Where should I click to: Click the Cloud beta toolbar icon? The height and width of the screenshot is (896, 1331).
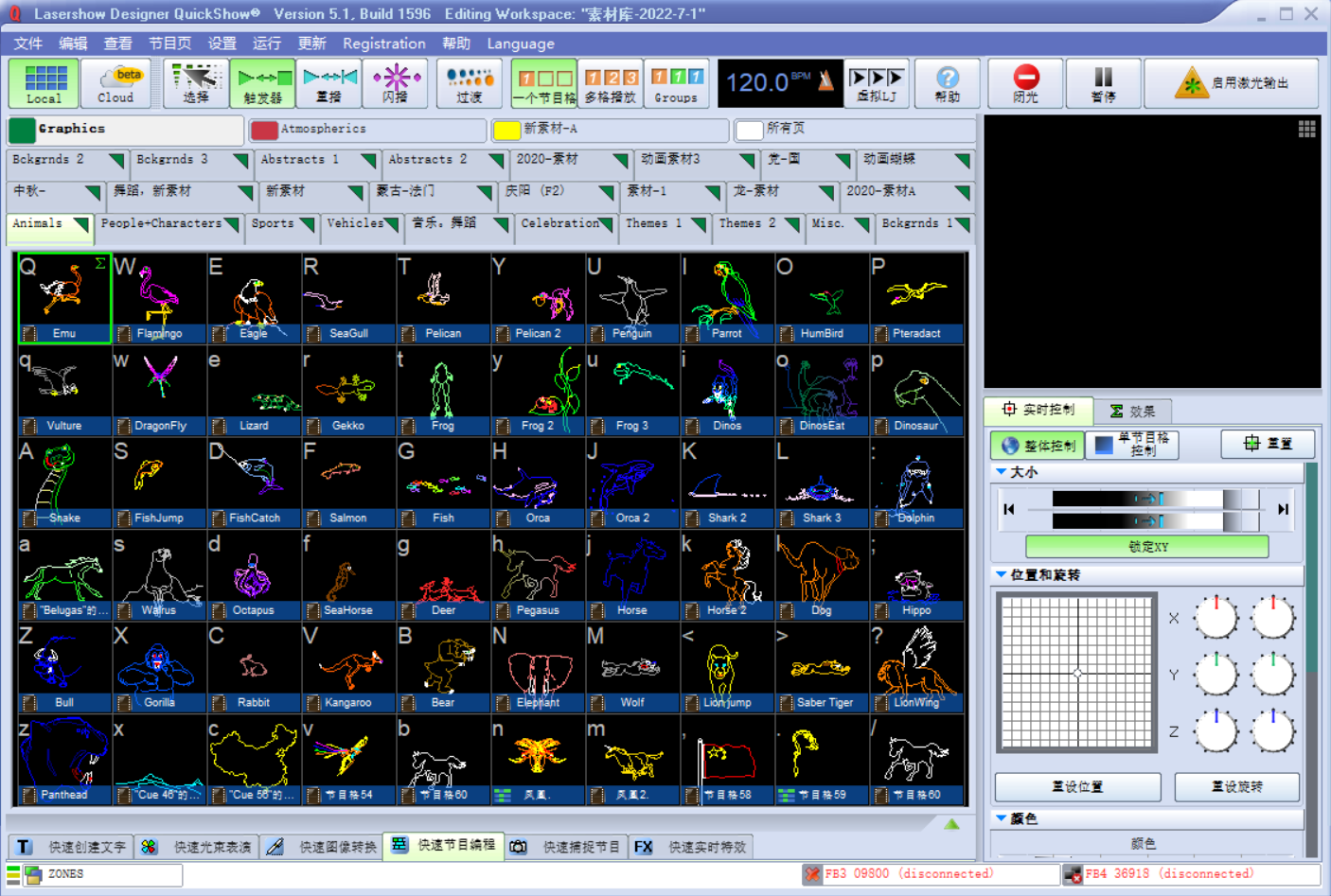pyautogui.click(x=115, y=83)
